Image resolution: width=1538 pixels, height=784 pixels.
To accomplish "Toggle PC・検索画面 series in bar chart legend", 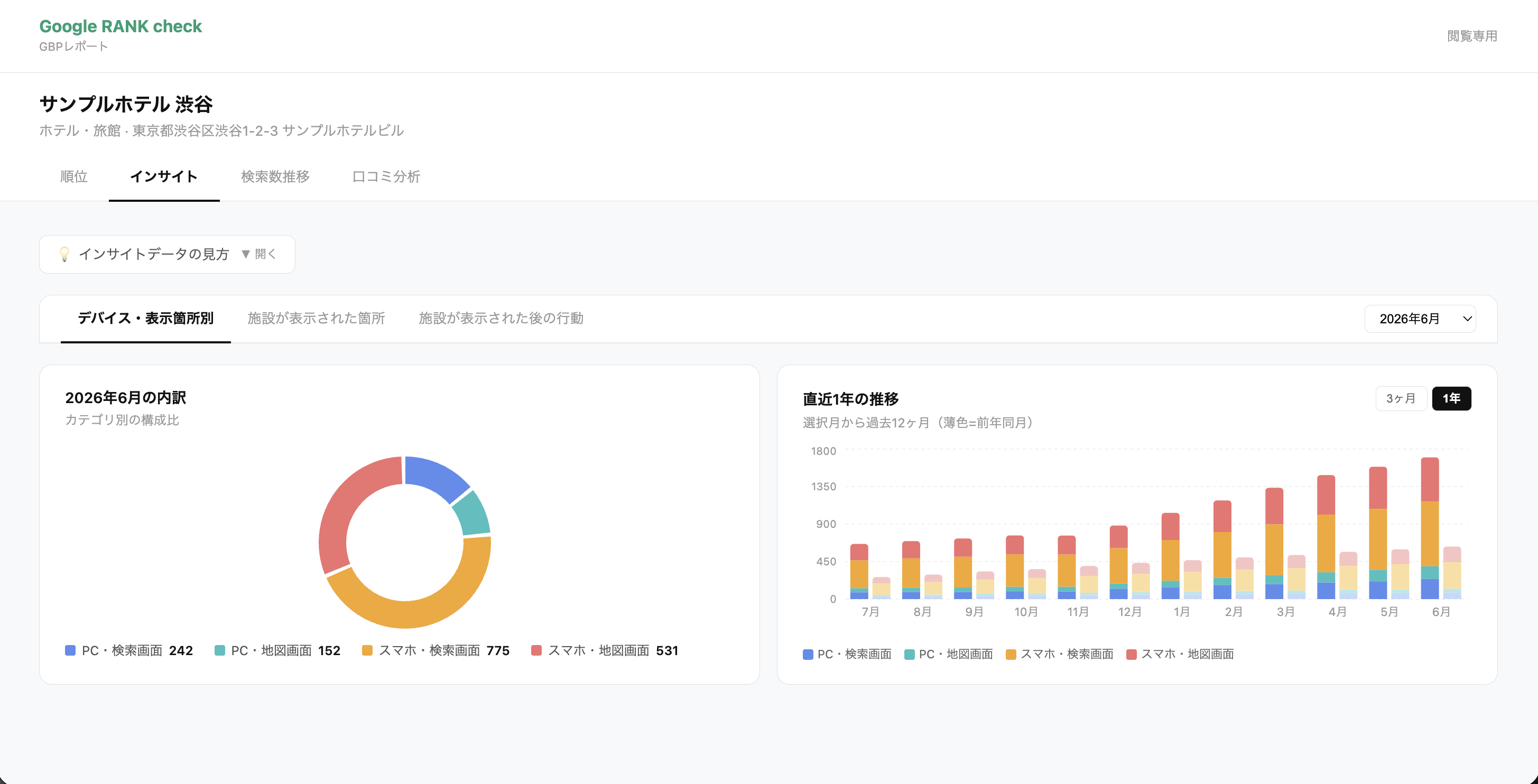I will pyautogui.click(x=847, y=654).
